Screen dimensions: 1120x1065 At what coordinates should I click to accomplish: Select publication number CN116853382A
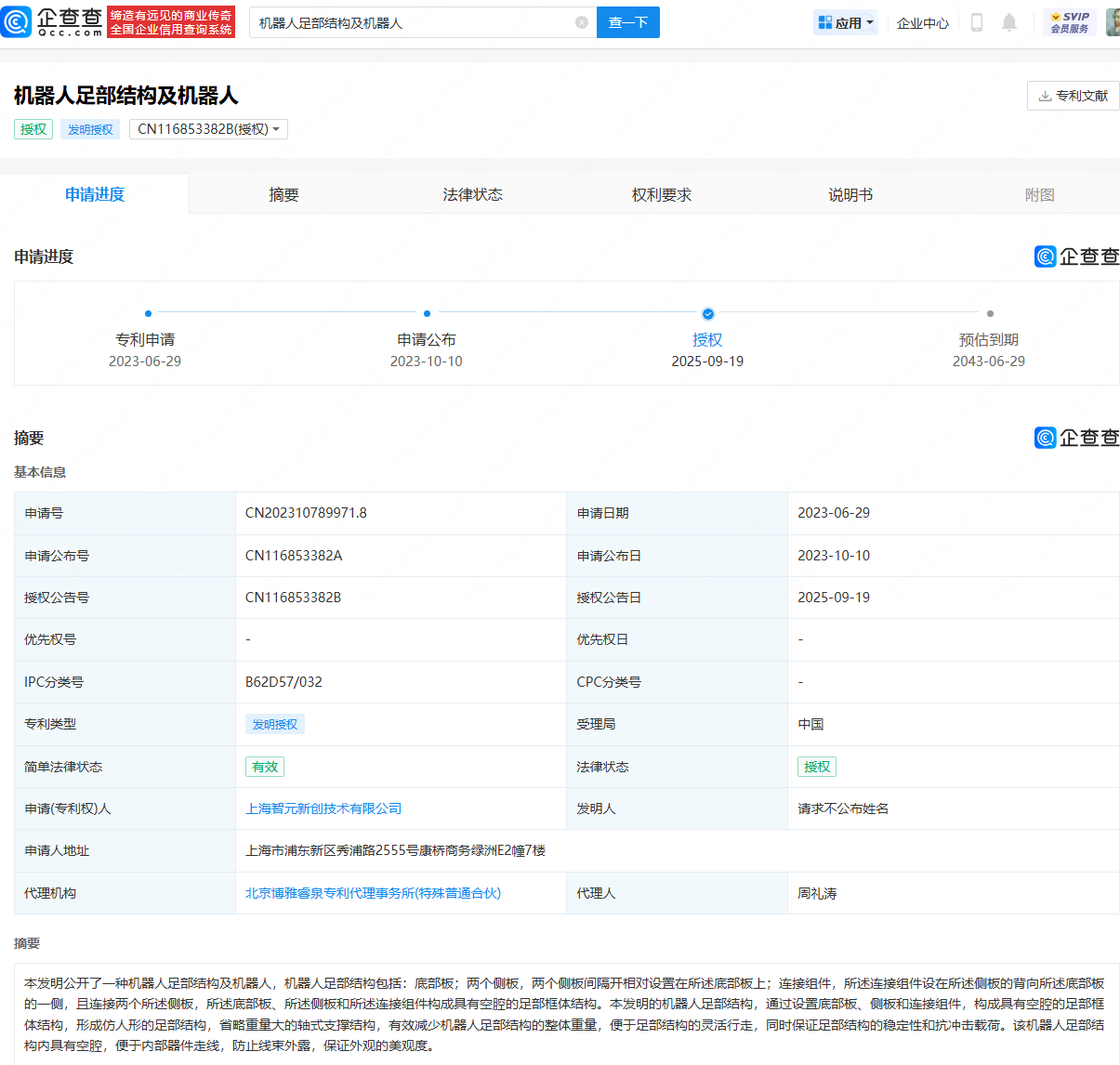294,556
